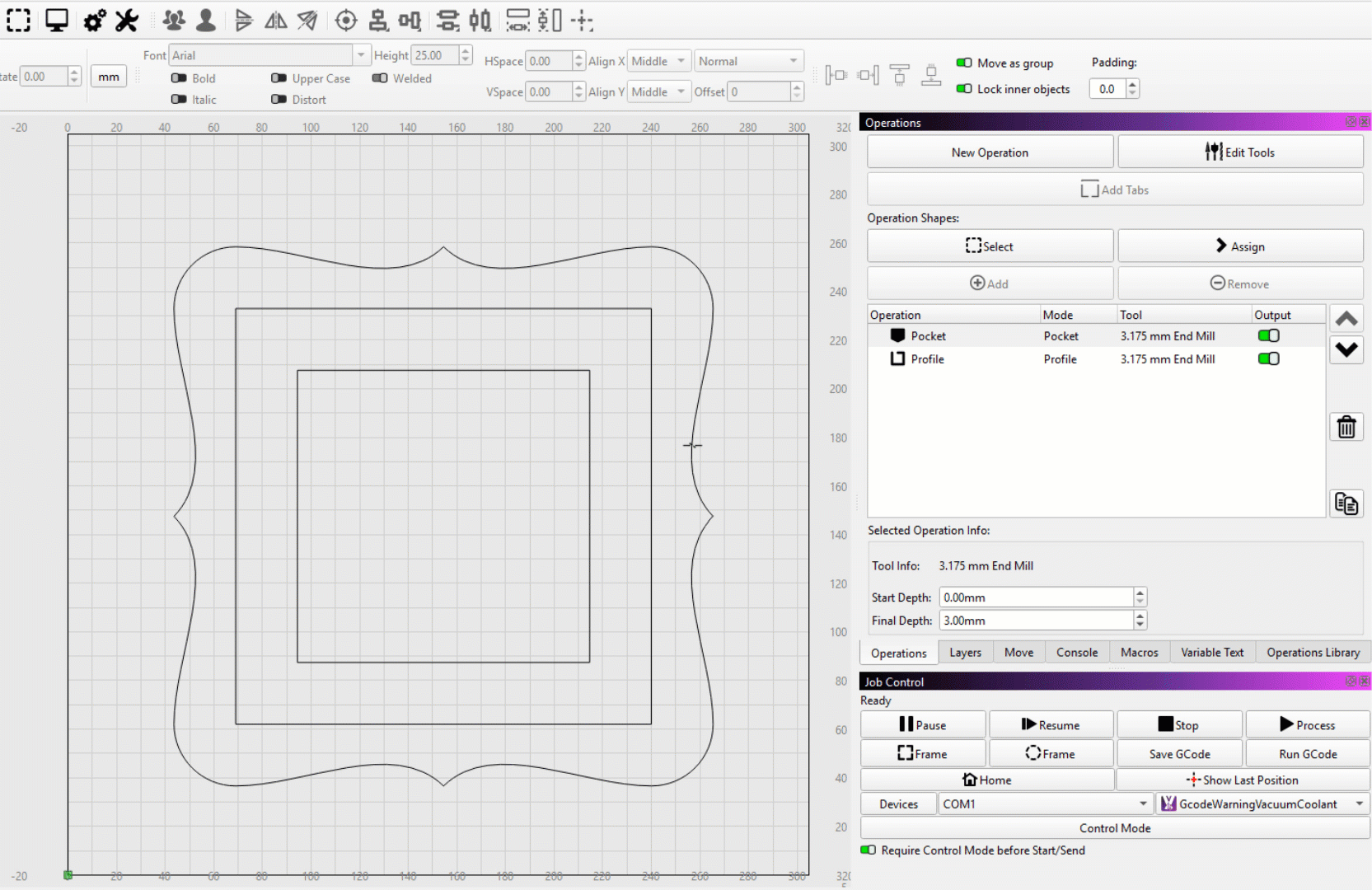Click the crosshair target icon in toolbar

pos(346,21)
